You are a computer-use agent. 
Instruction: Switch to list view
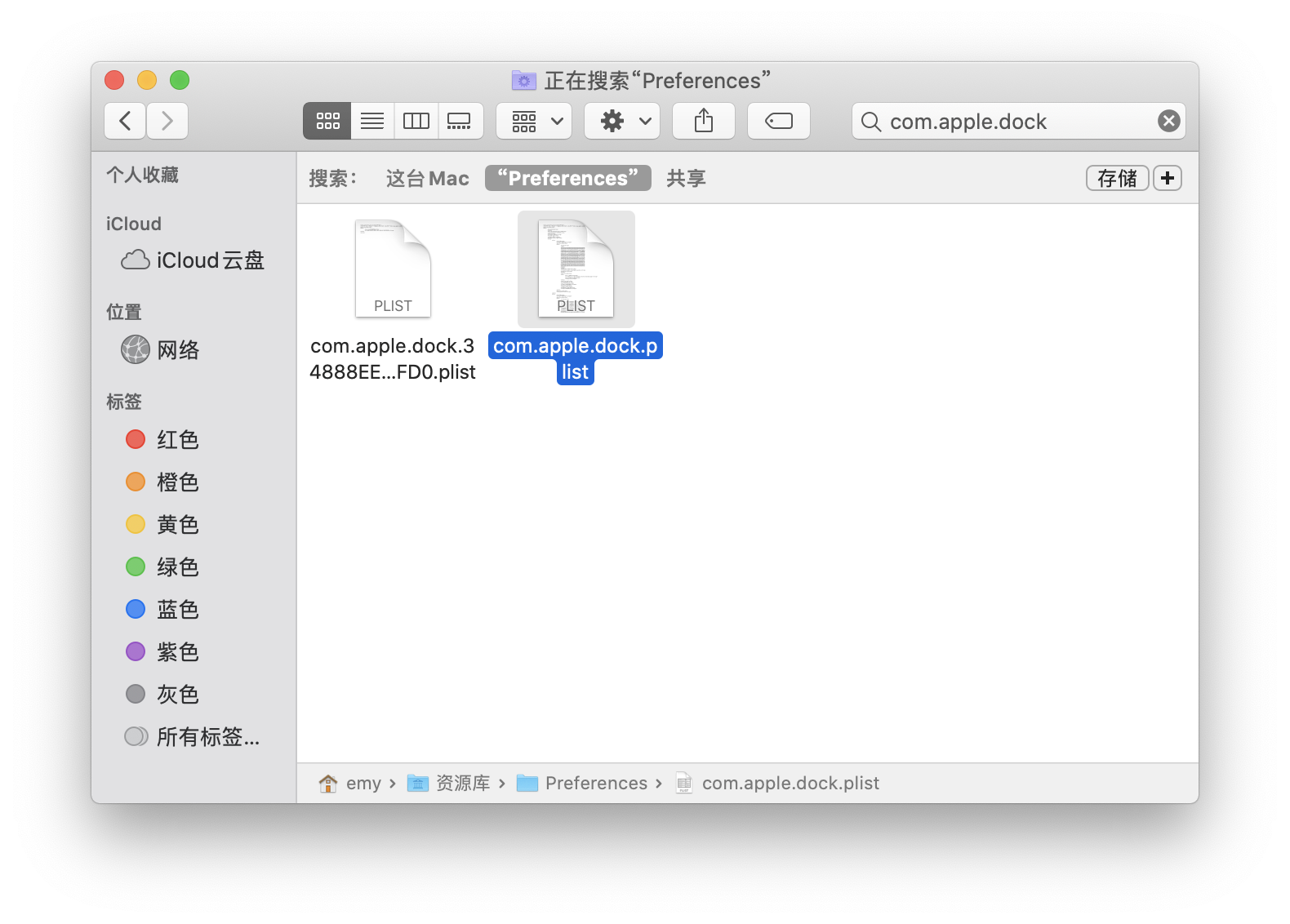click(x=372, y=121)
